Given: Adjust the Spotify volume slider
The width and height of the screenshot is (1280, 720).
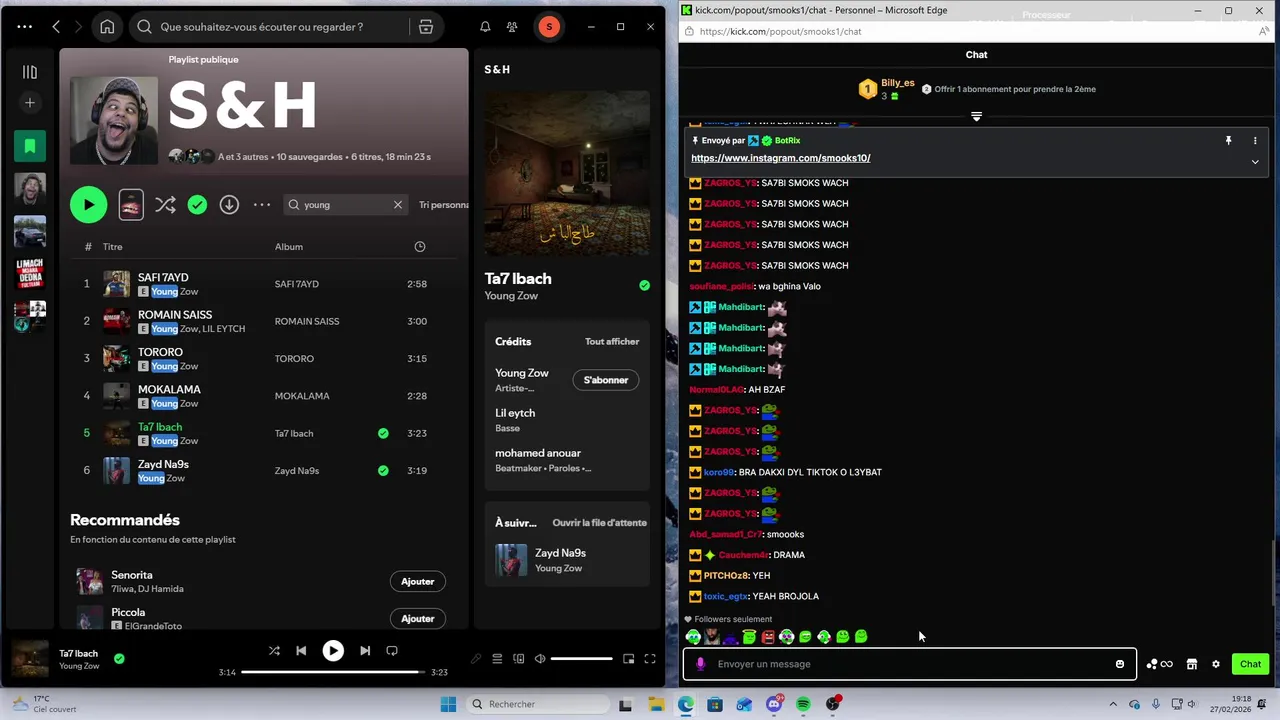Looking at the screenshot, I should coord(581,659).
